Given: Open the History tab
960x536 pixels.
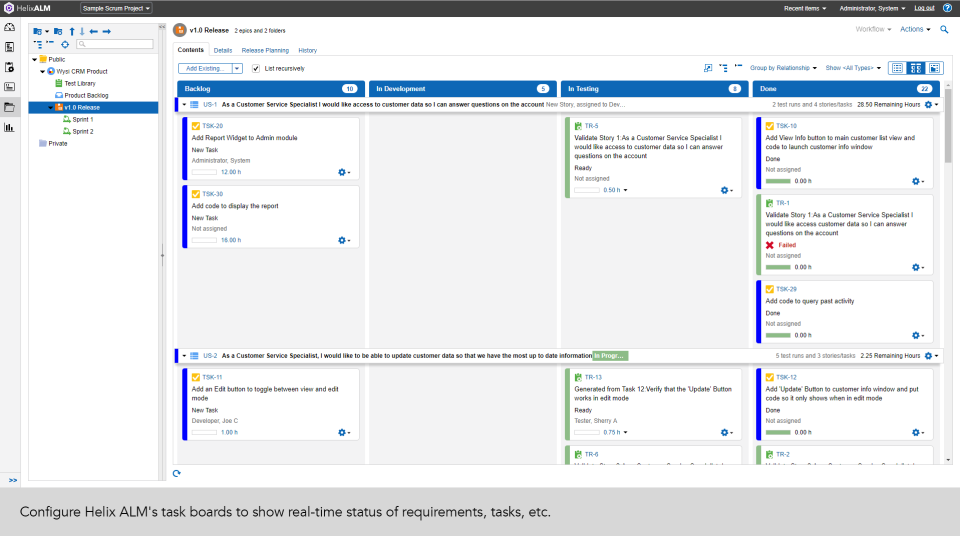Looking at the screenshot, I should tap(307, 50).
